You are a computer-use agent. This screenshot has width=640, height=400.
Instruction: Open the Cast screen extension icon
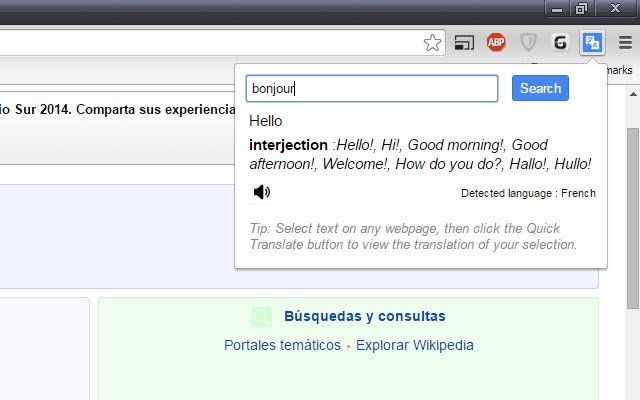(x=464, y=42)
